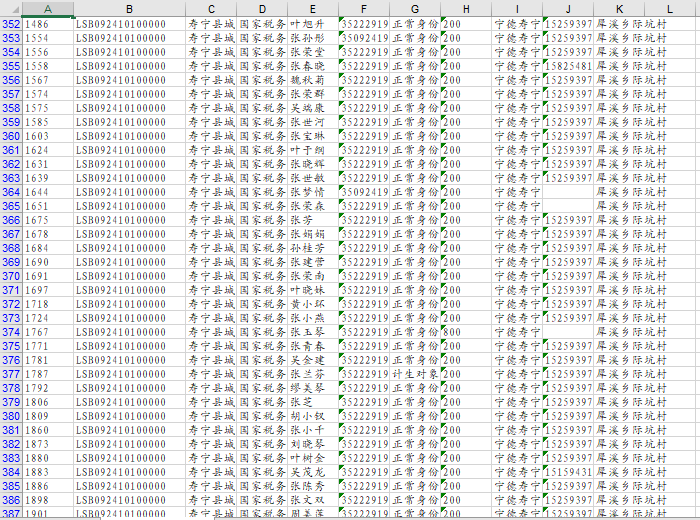Select column F header
700x520 pixels.
click(x=364, y=9)
